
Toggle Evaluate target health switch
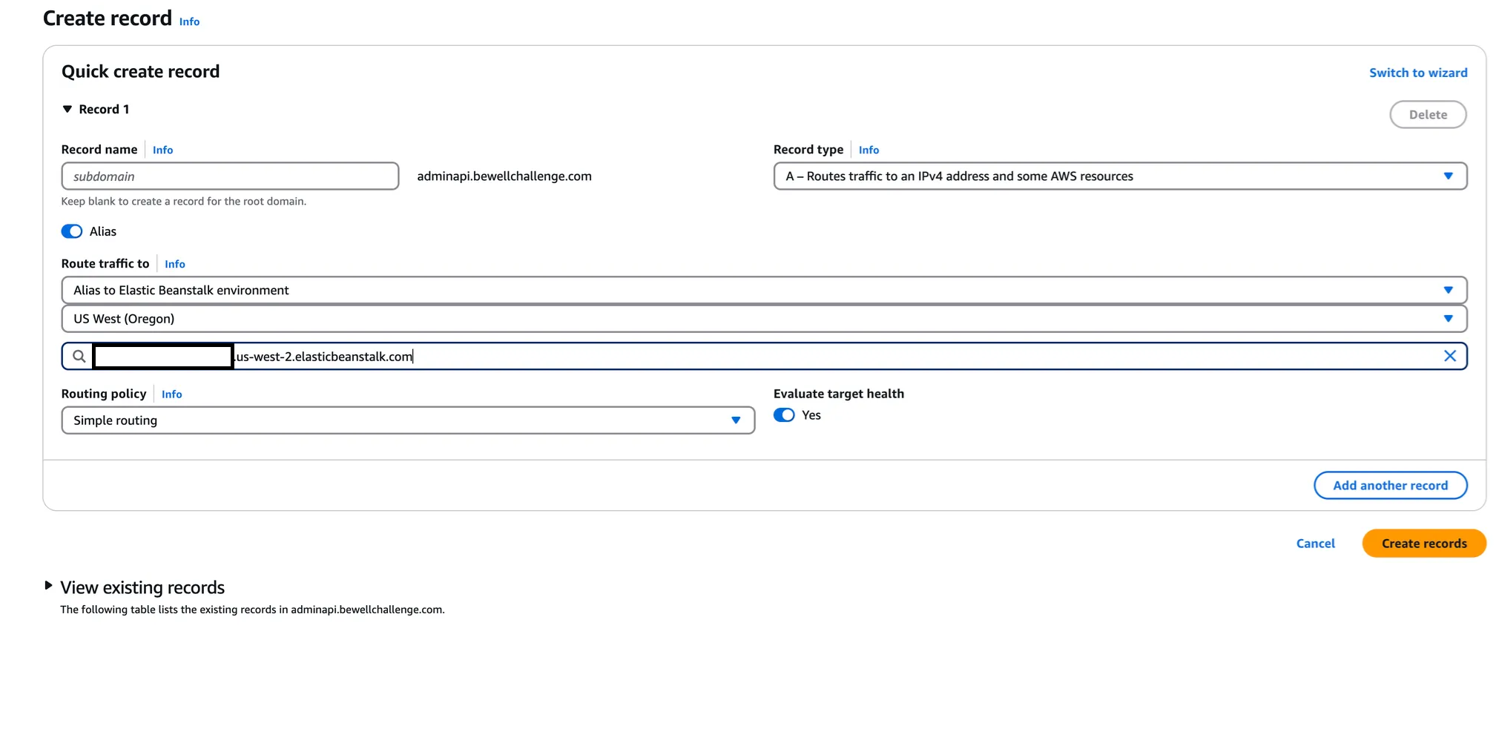(x=784, y=415)
